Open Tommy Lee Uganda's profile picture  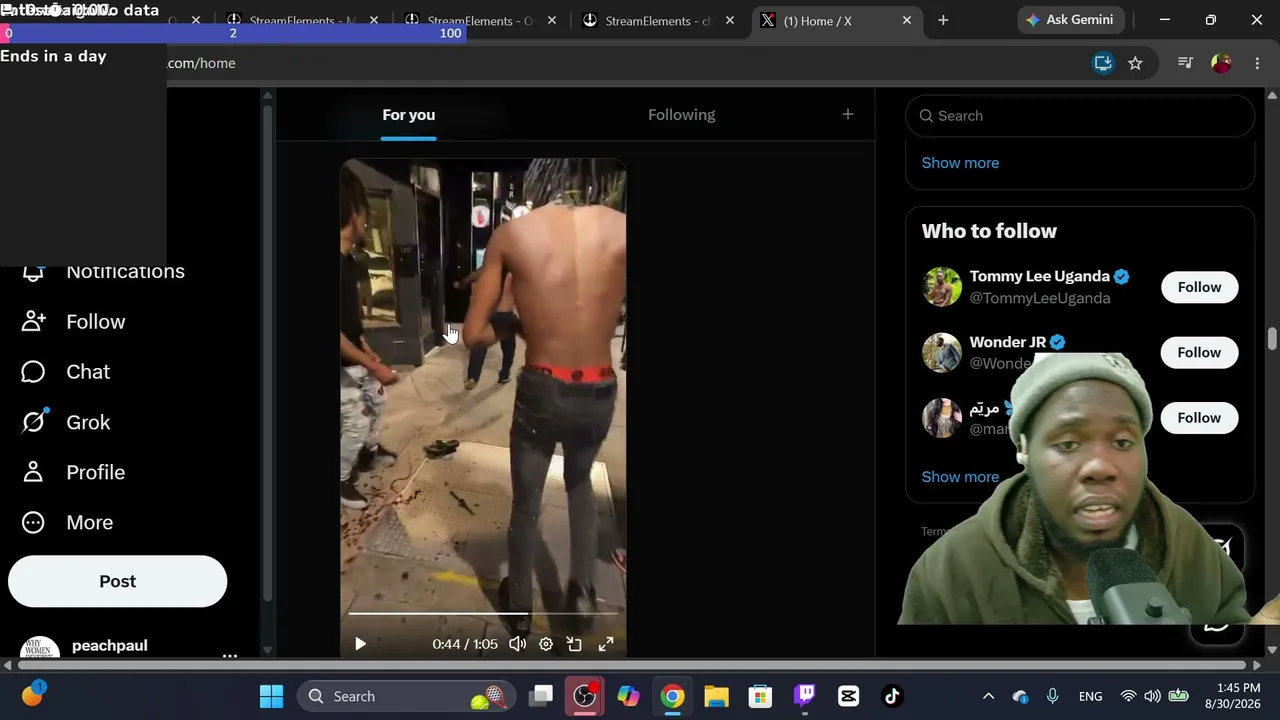(941, 287)
